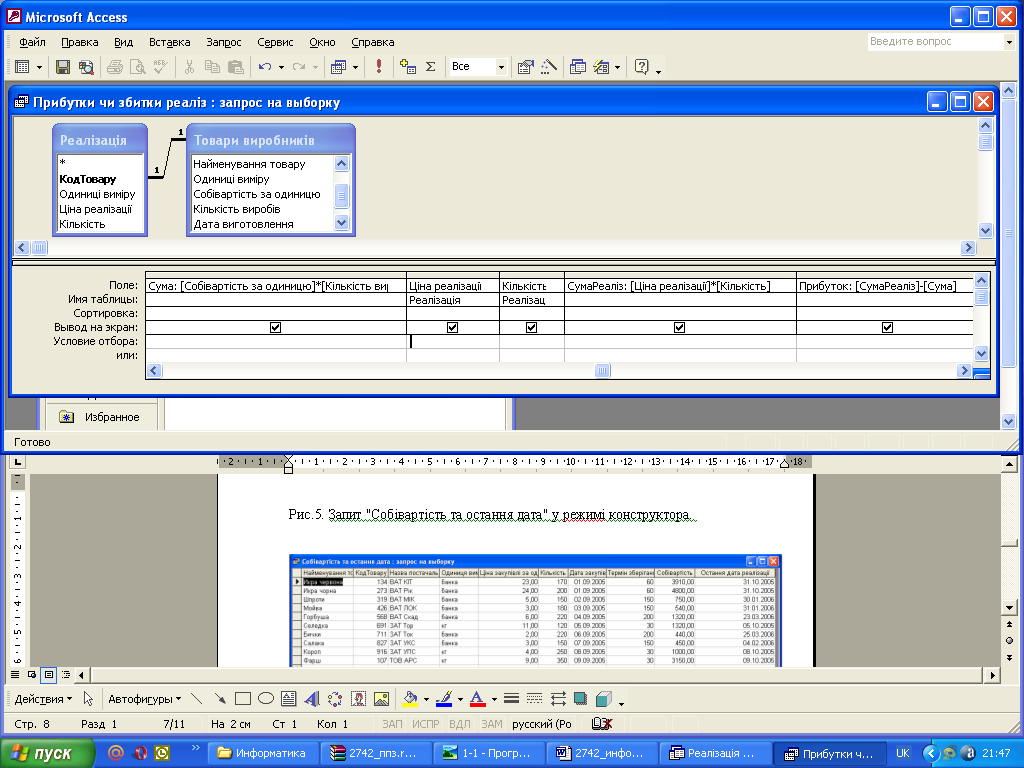Toggle the Show checkbox under the Прибуток column
Screen dimensions: 1024x768
click(x=886, y=327)
